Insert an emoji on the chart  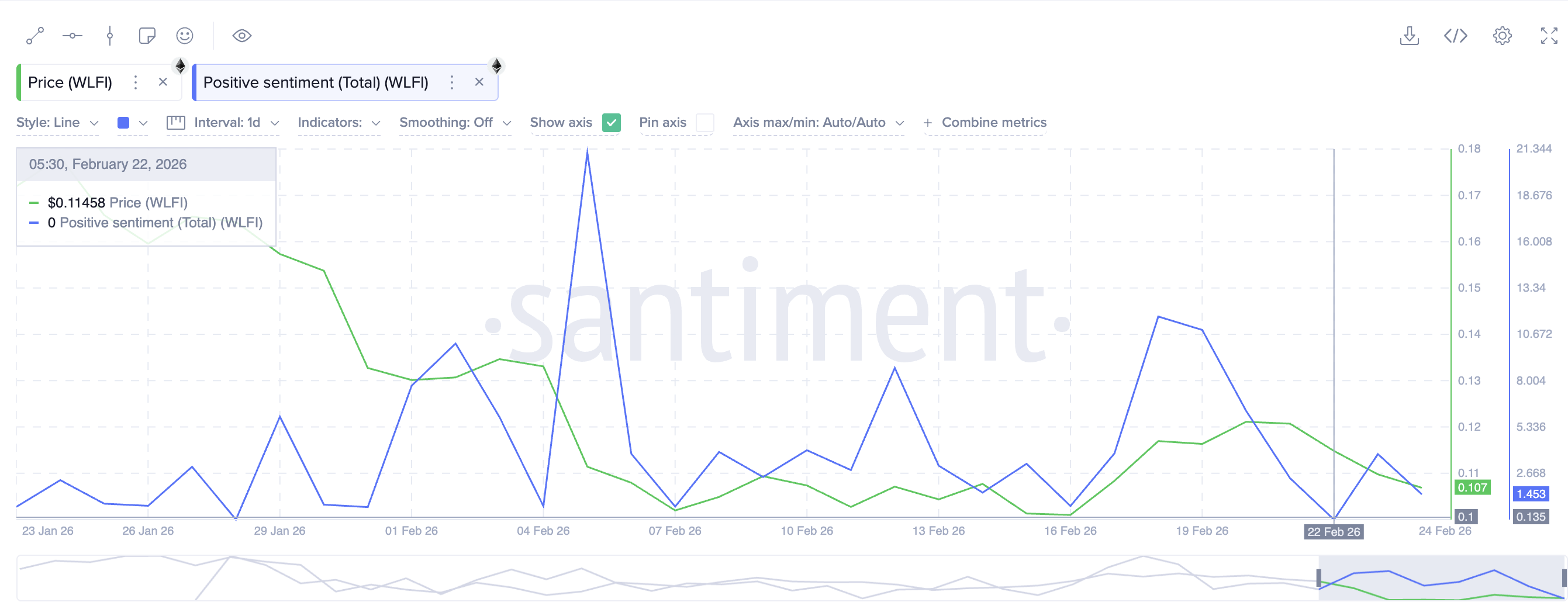pos(184,36)
